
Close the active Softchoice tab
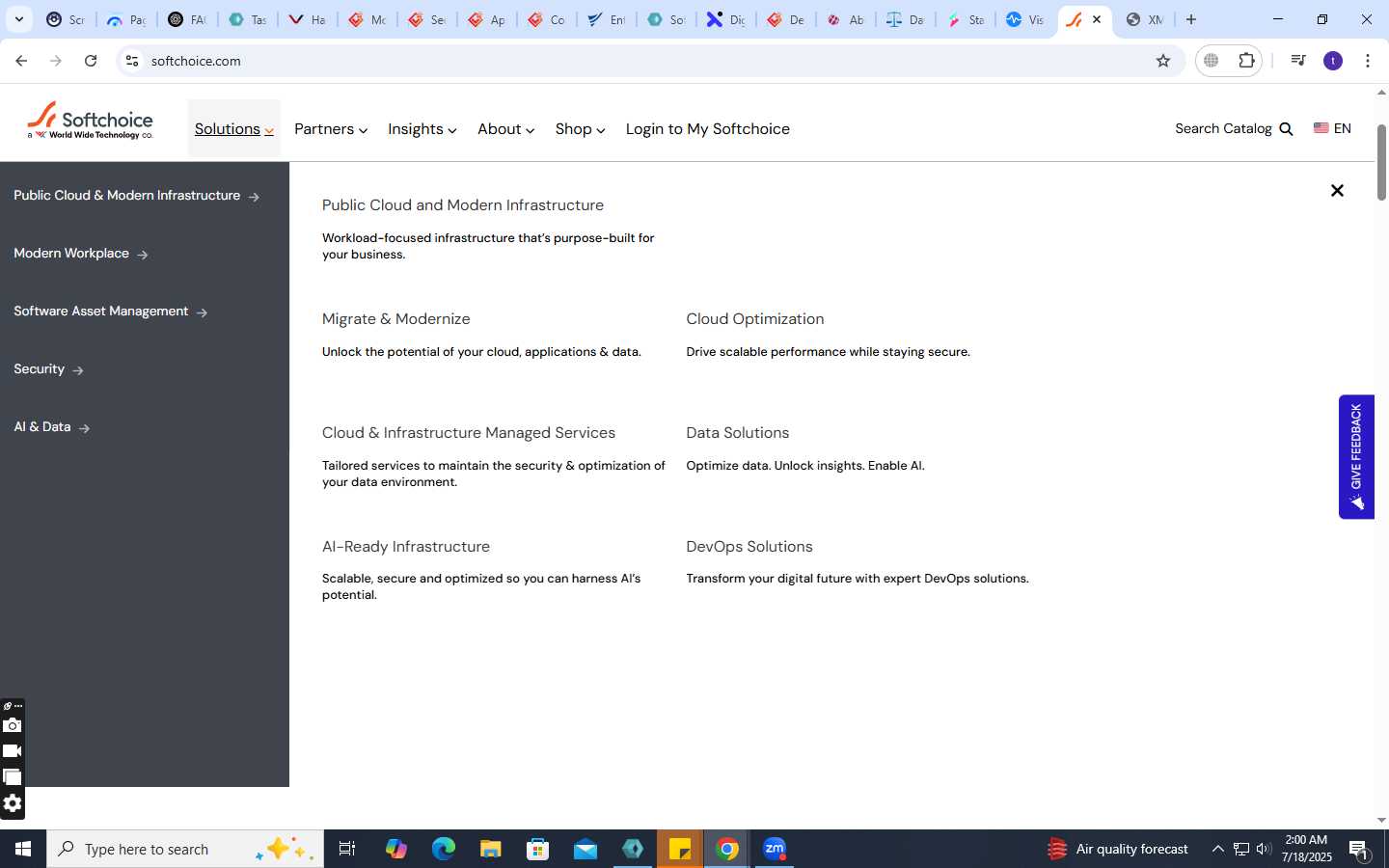click(x=1097, y=19)
